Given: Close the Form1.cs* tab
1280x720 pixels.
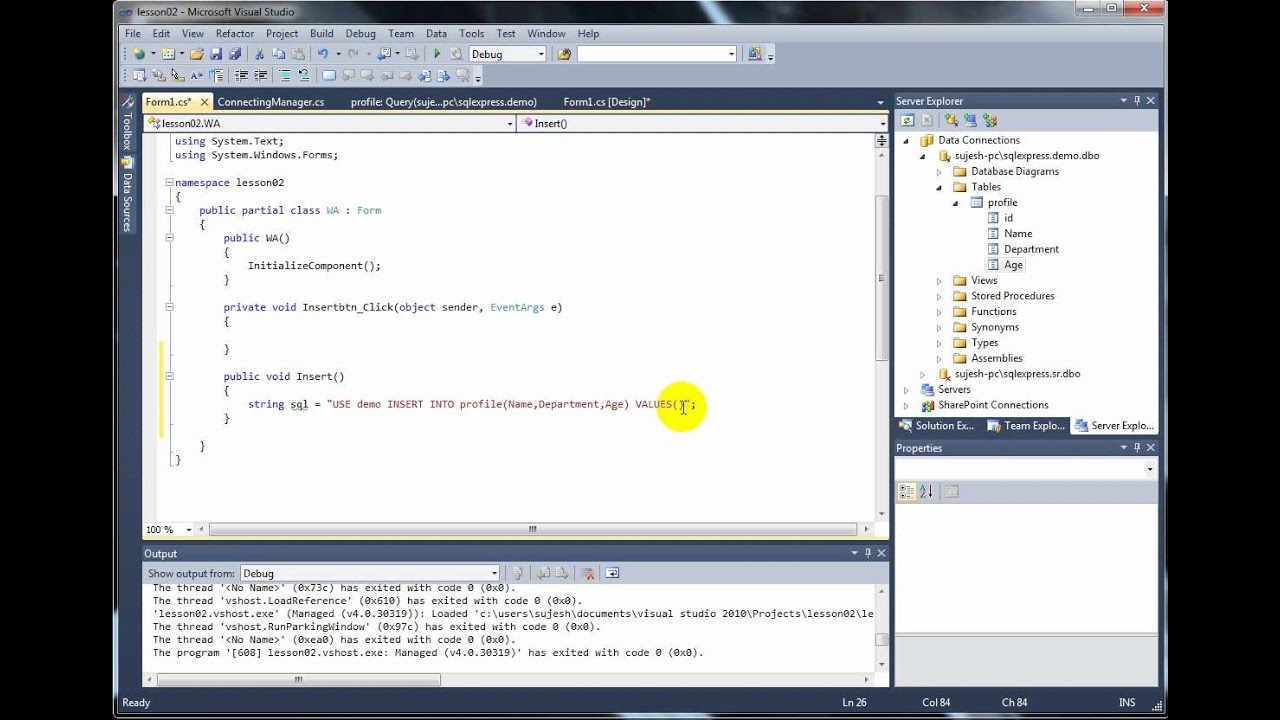Looking at the screenshot, I should click(x=204, y=102).
